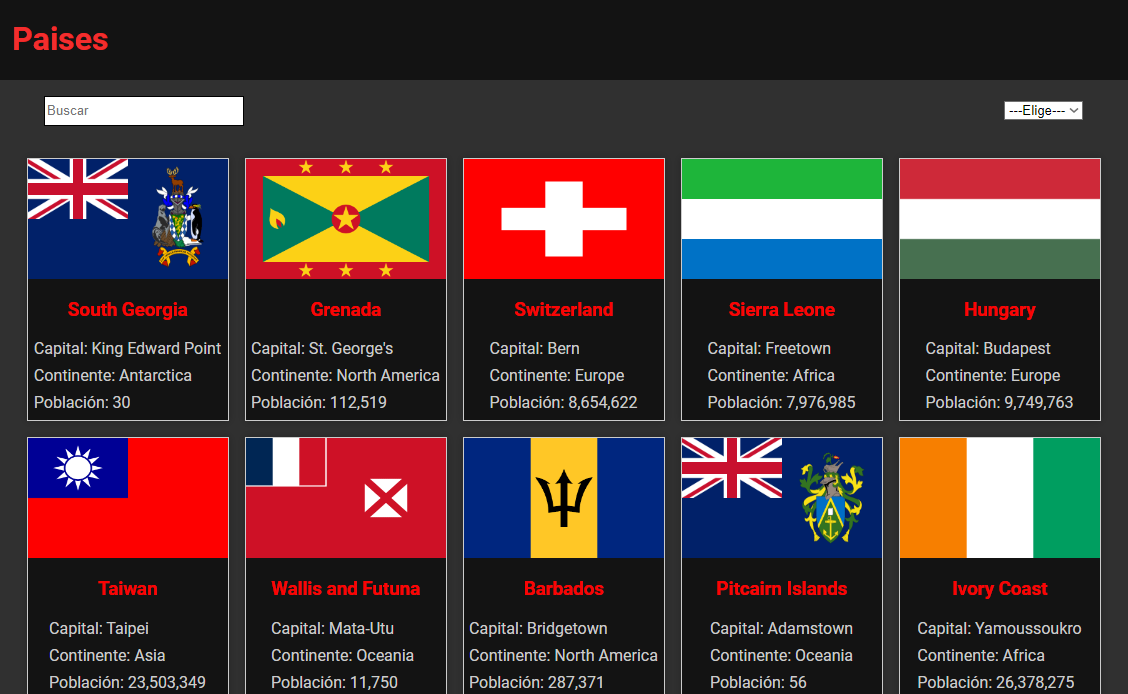The width and height of the screenshot is (1128, 694).
Task: Click the Hungary flag image
Action: click(1000, 219)
